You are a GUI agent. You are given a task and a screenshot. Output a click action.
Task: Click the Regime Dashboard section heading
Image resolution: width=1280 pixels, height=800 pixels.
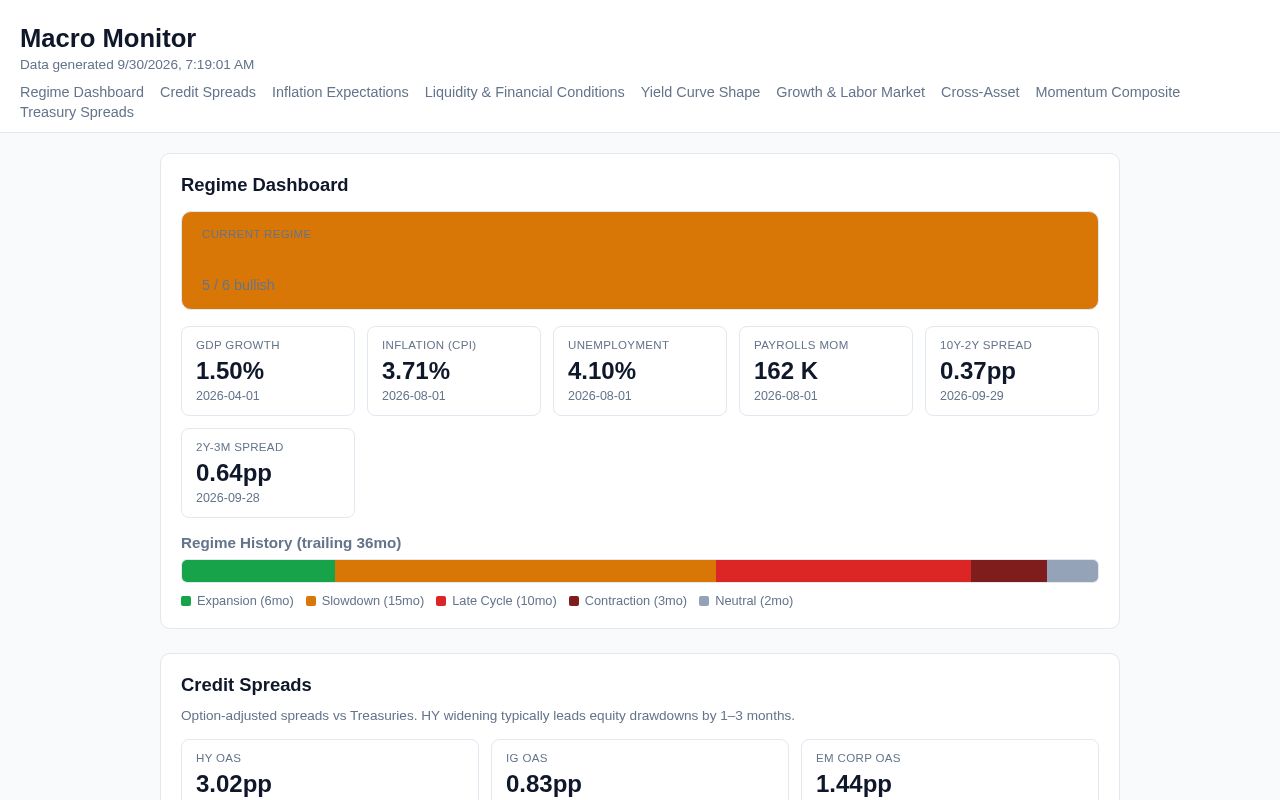(x=265, y=185)
